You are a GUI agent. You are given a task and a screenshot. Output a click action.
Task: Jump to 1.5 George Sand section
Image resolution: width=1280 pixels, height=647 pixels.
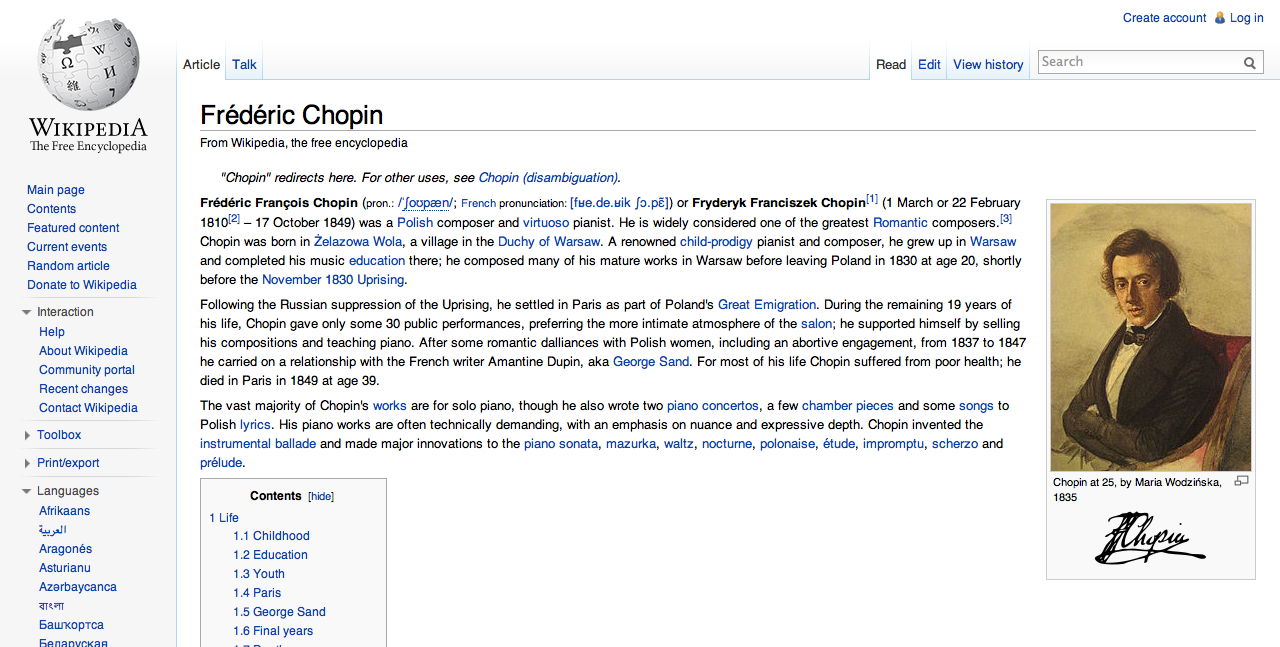279,612
